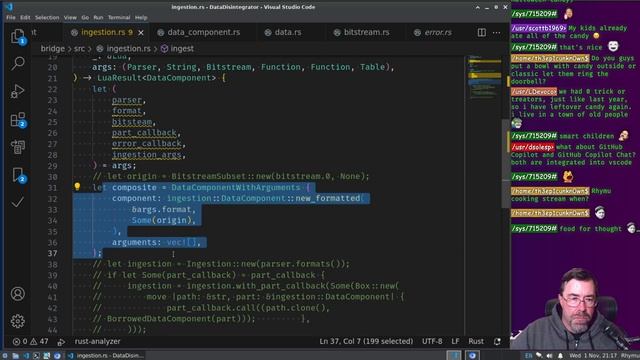640x360 pixels.
Task: Switch to the data.rs tab
Action: (288, 33)
